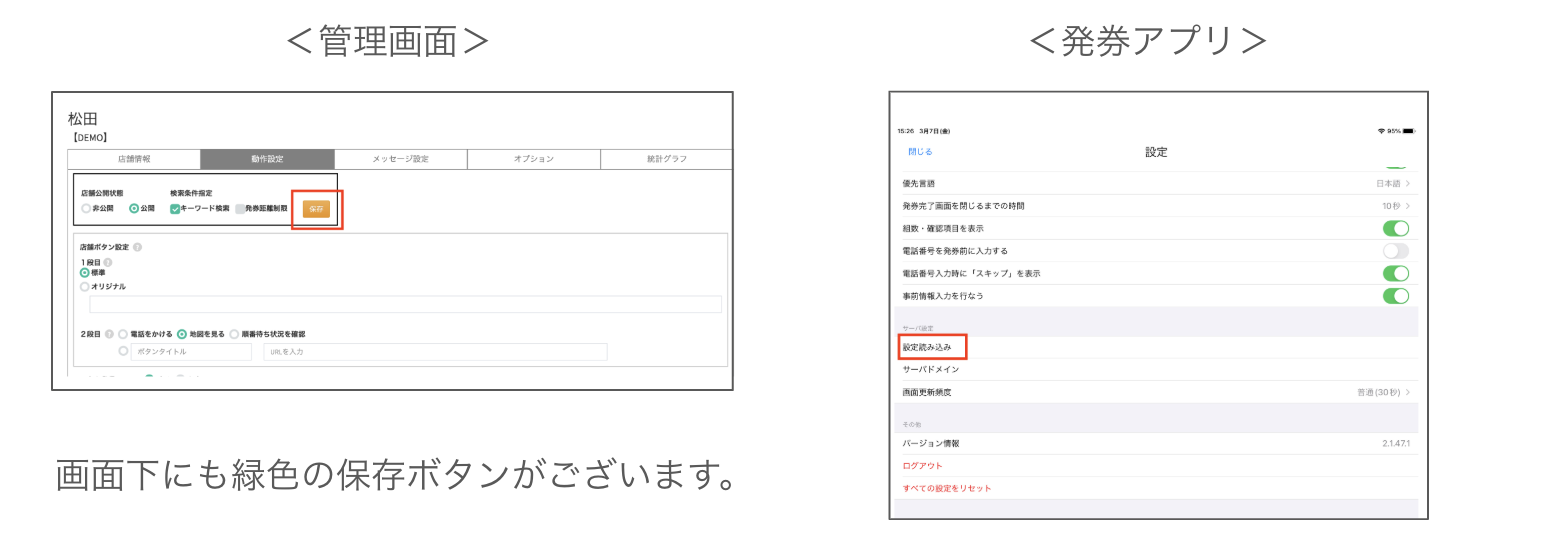The image size is (1564, 554).
Task: Select the 順番待ち状況を確認 radio button
Action: point(234,334)
